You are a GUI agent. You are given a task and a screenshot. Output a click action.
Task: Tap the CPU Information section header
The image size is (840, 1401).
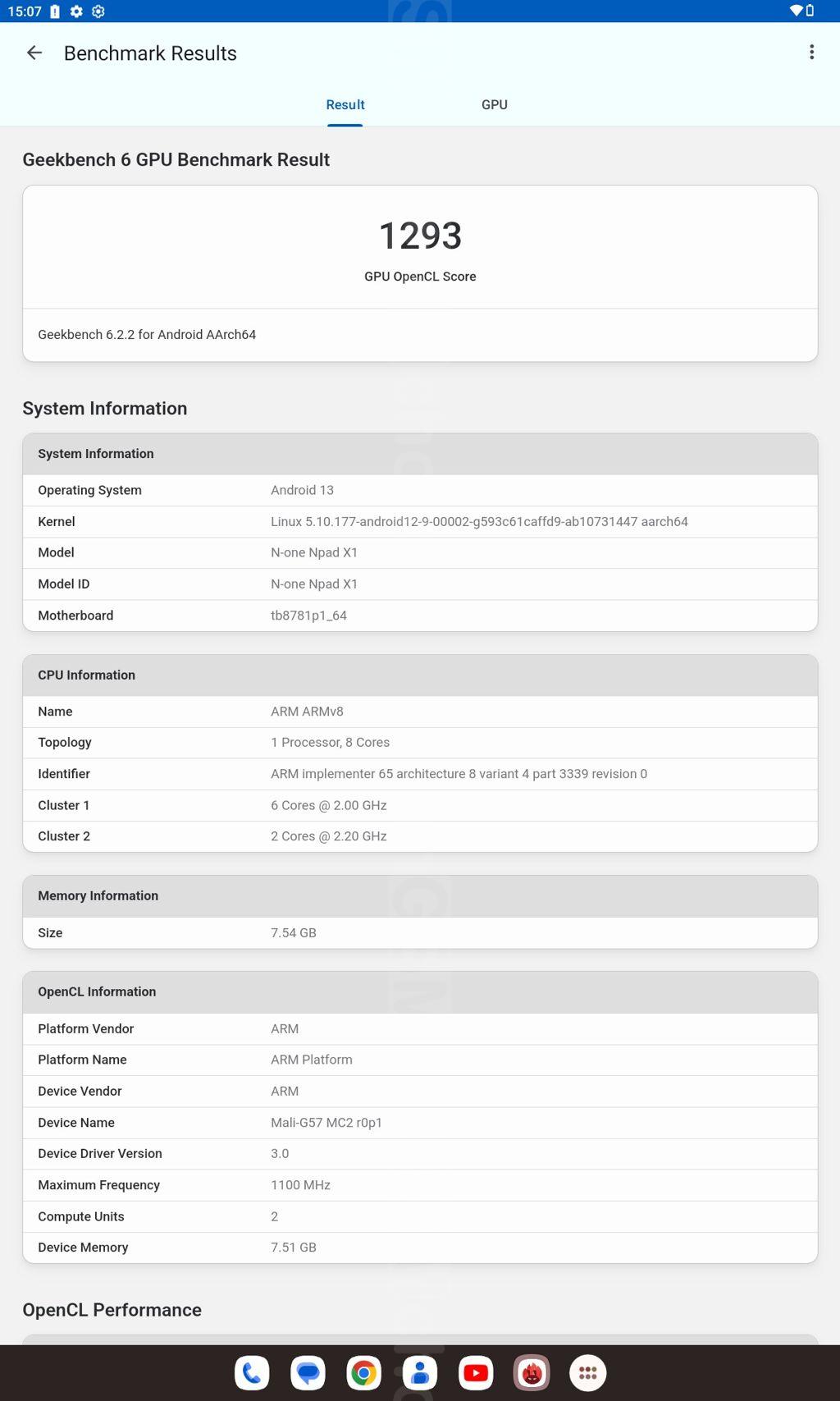point(420,675)
